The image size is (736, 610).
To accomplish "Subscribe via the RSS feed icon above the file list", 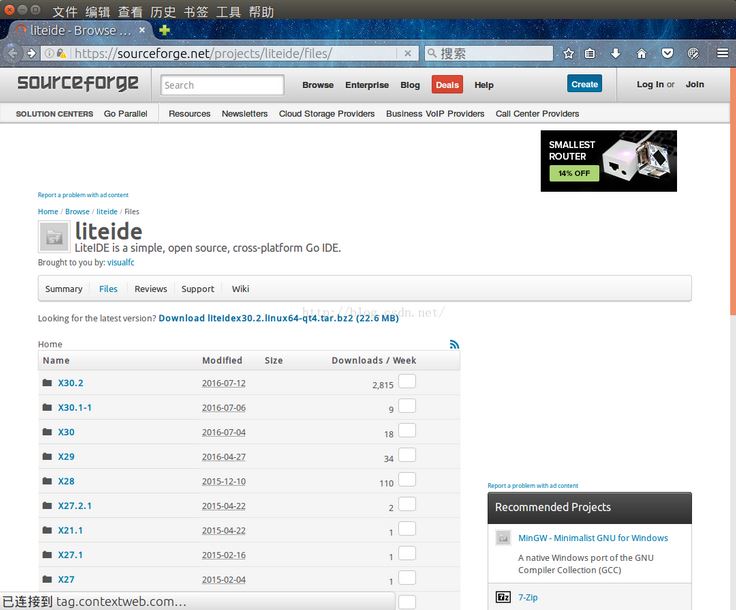I will pyautogui.click(x=454, y=344).
